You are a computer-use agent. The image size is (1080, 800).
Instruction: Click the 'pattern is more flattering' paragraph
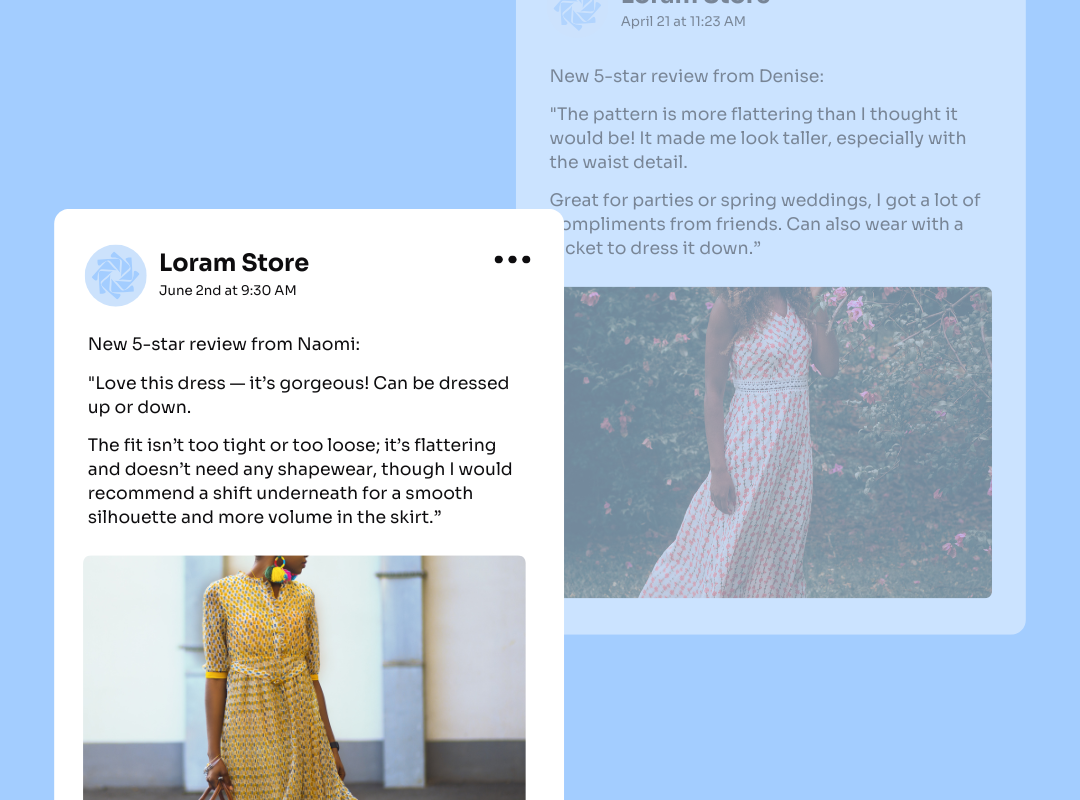(758, 138)
